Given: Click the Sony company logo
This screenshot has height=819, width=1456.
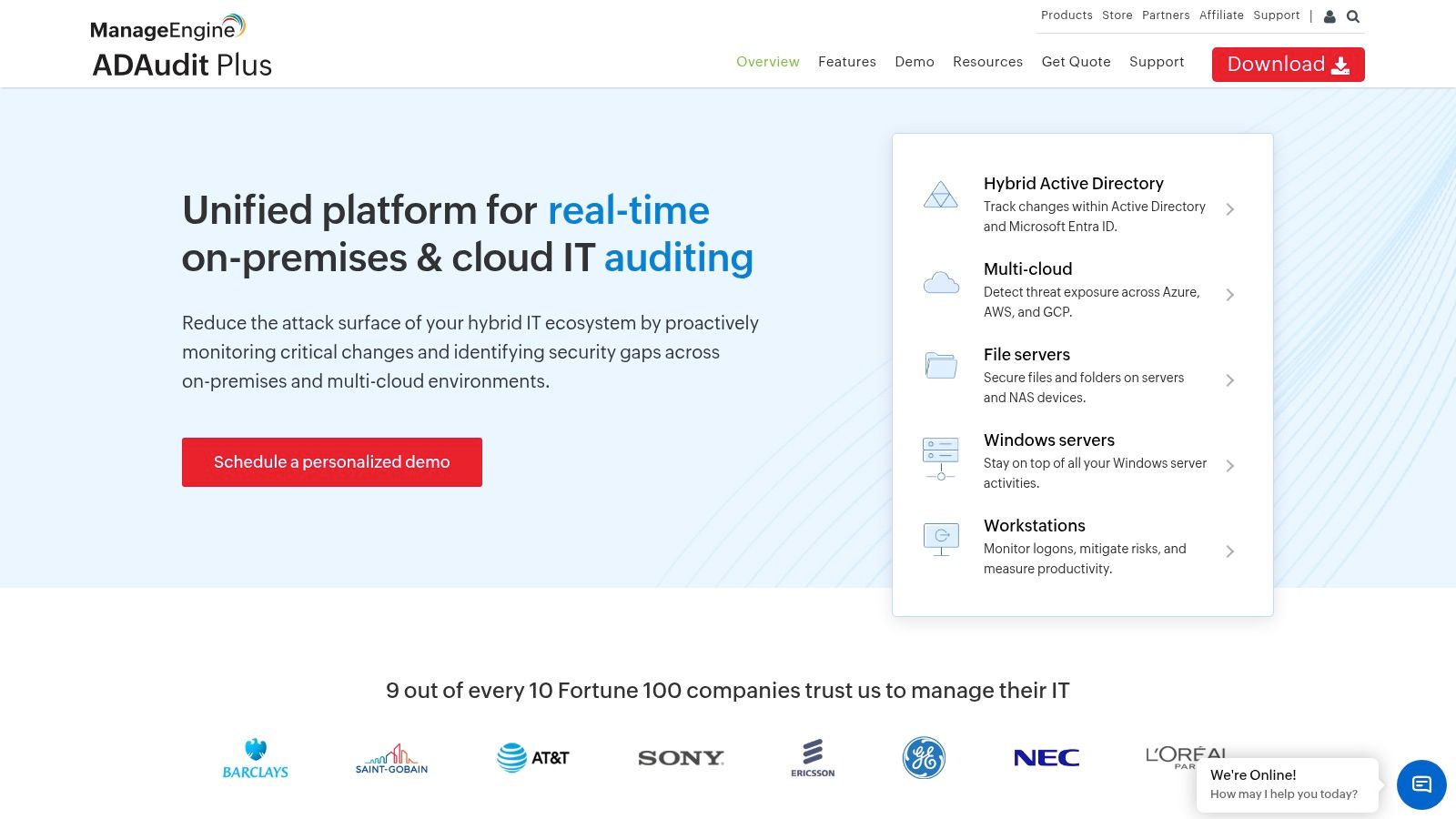Looking at the screenshot, I should pyautogui.click(x=680, y=756).
